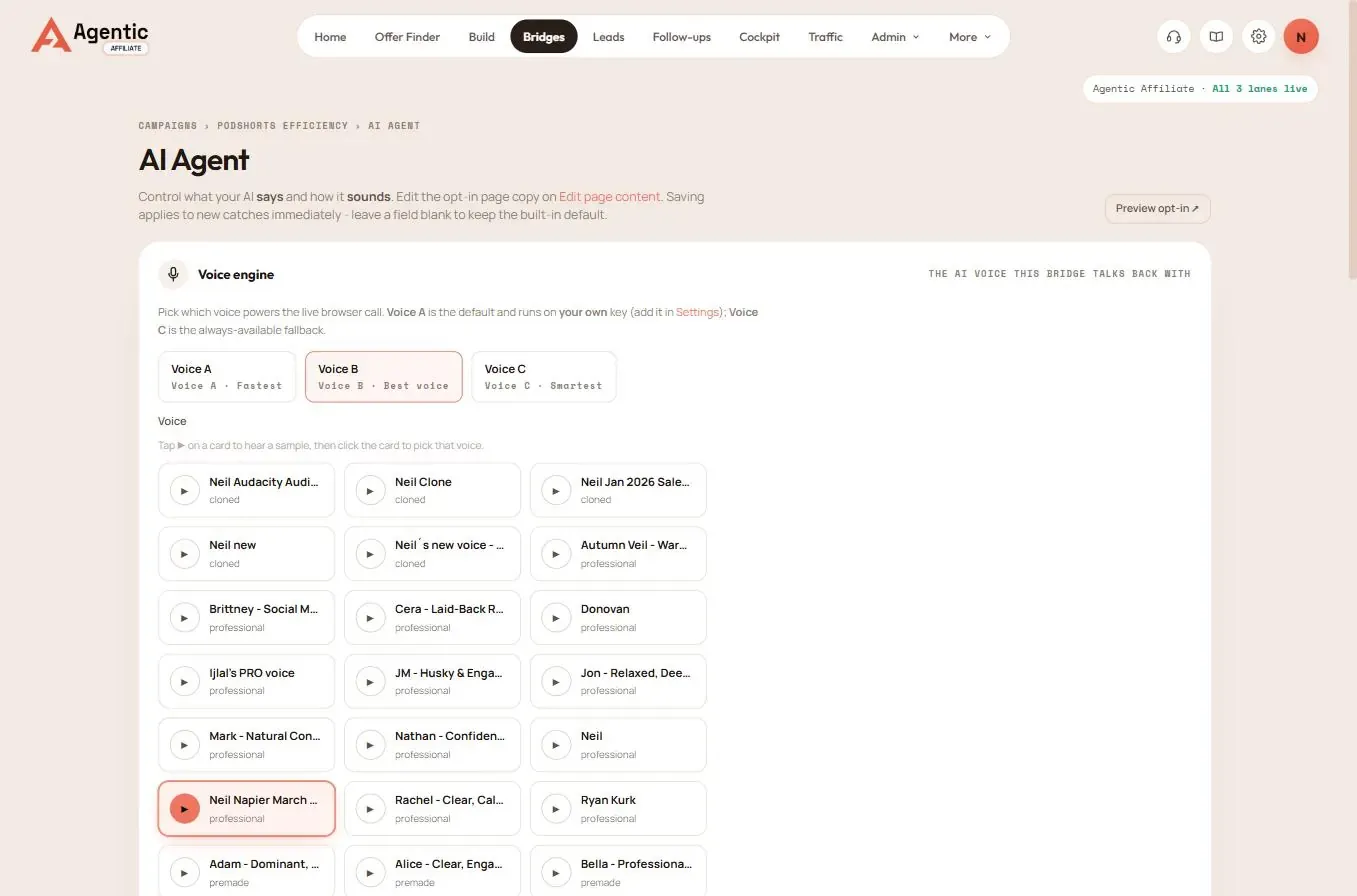Screen dimensions: 1357x896
Task: Go to Home tab
Action: coord(330,37)
